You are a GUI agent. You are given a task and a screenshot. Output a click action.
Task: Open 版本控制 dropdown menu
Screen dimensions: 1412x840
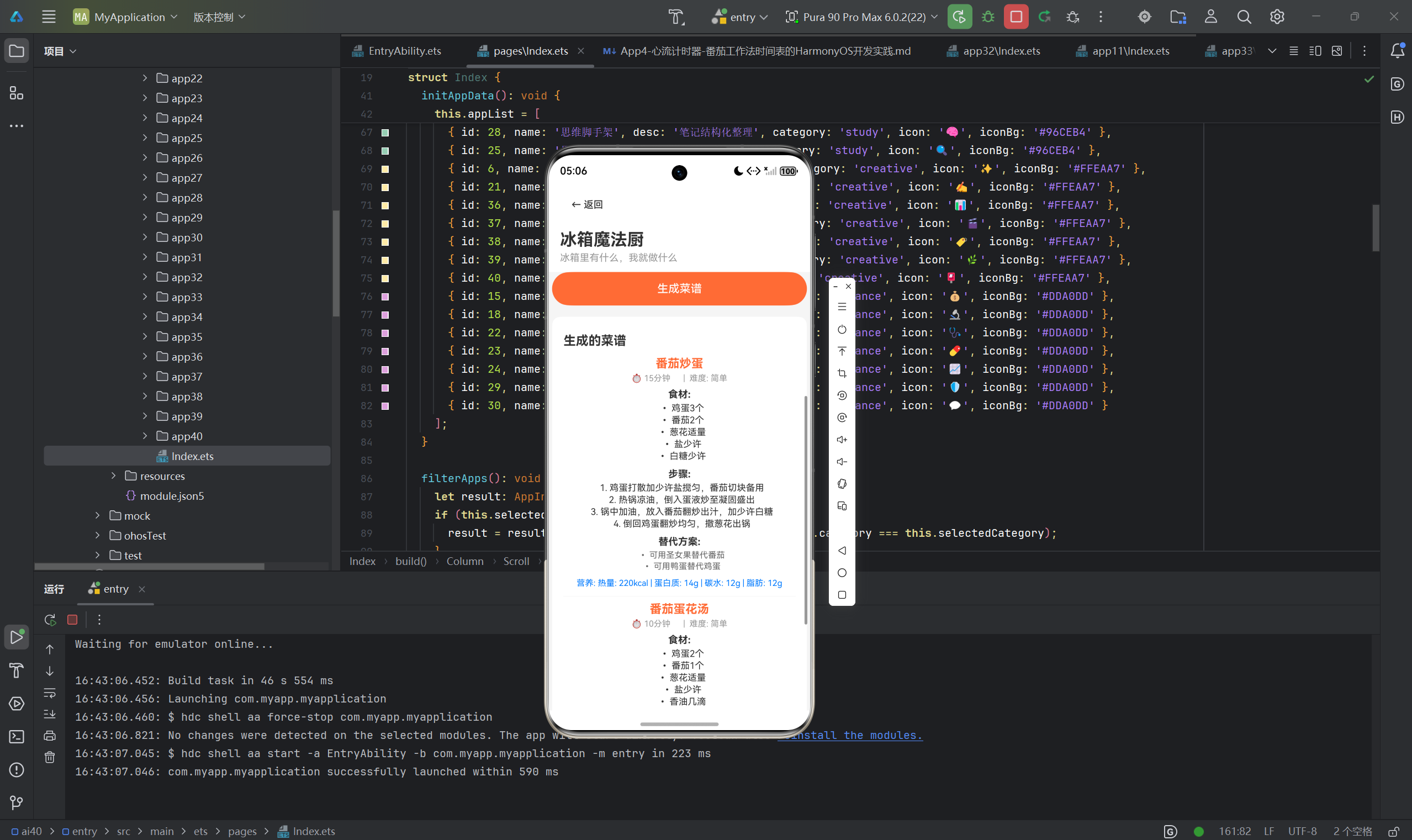219,17
